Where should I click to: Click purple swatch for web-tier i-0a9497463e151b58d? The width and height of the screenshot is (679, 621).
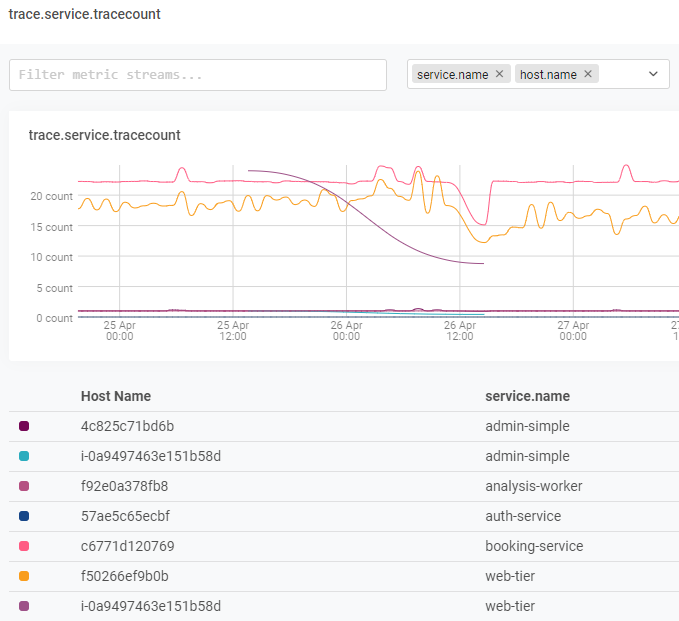(24, 606)
